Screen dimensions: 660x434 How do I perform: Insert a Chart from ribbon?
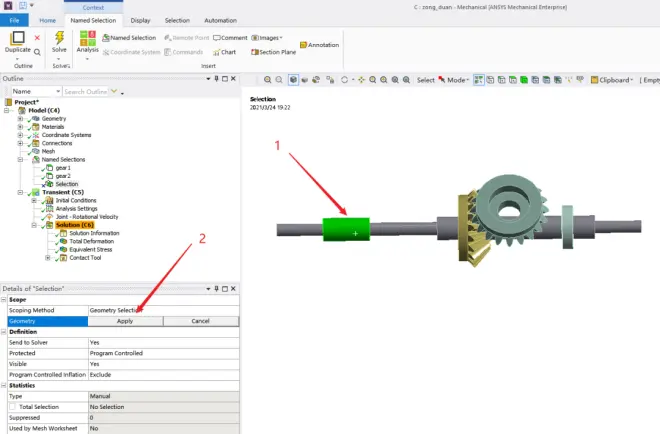[x=224, y=52]
